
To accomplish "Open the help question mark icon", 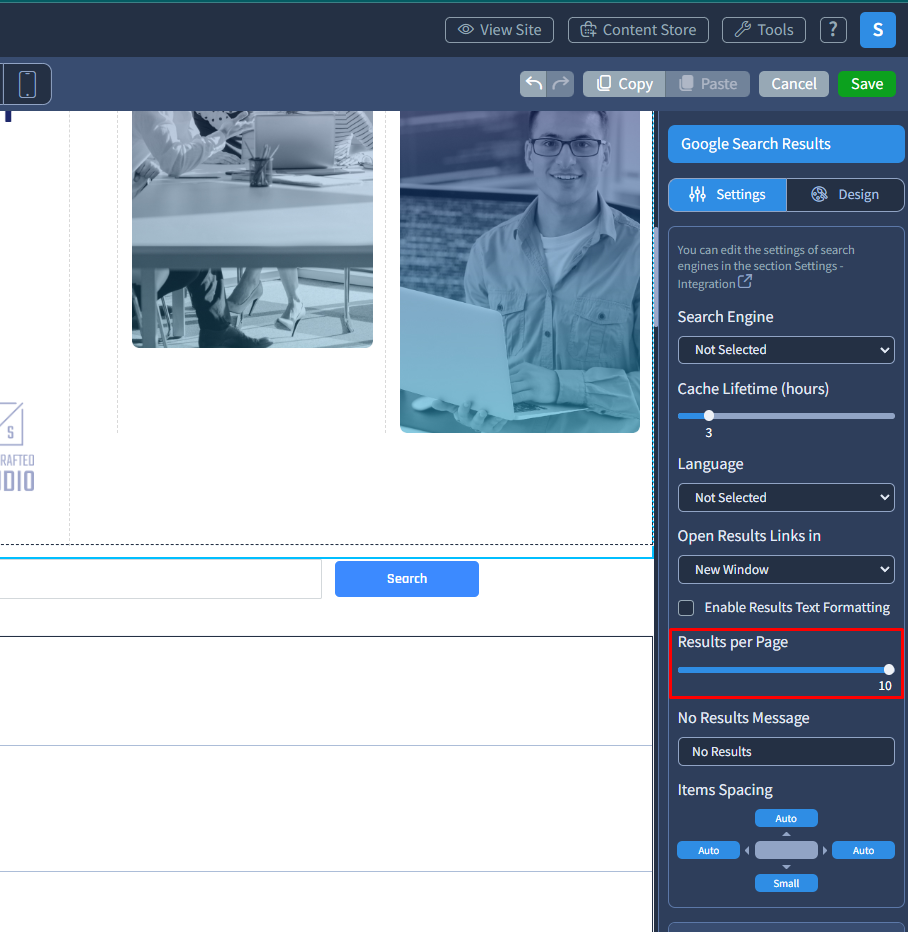I will [833, 30].
